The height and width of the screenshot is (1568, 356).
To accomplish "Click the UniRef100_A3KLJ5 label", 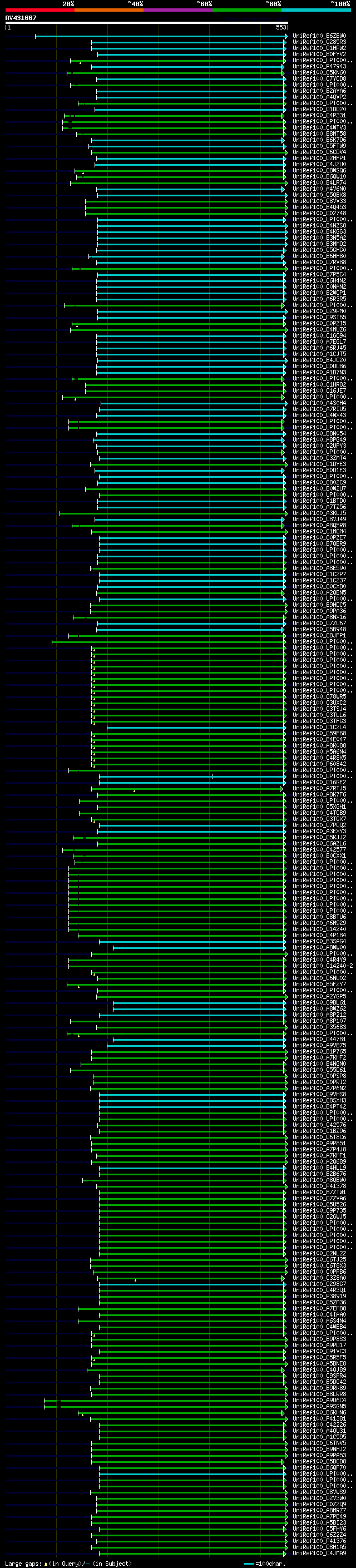I will point(319,513).
